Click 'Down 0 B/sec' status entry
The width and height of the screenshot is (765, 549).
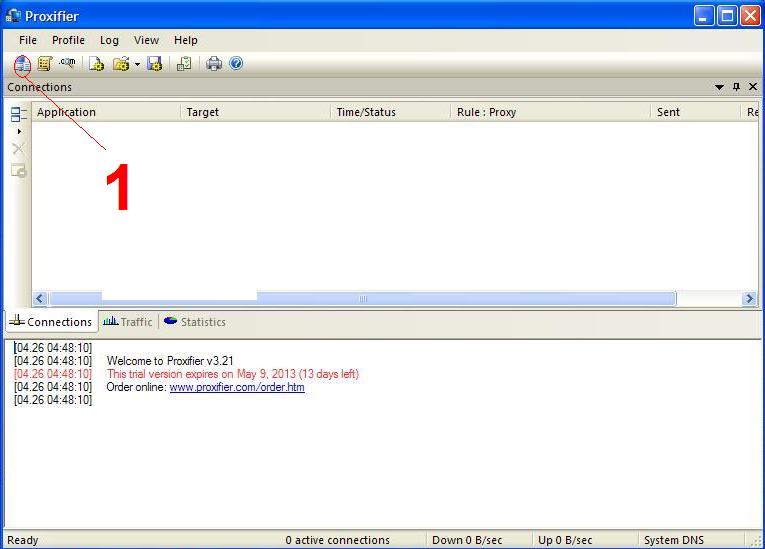point(467,540)
